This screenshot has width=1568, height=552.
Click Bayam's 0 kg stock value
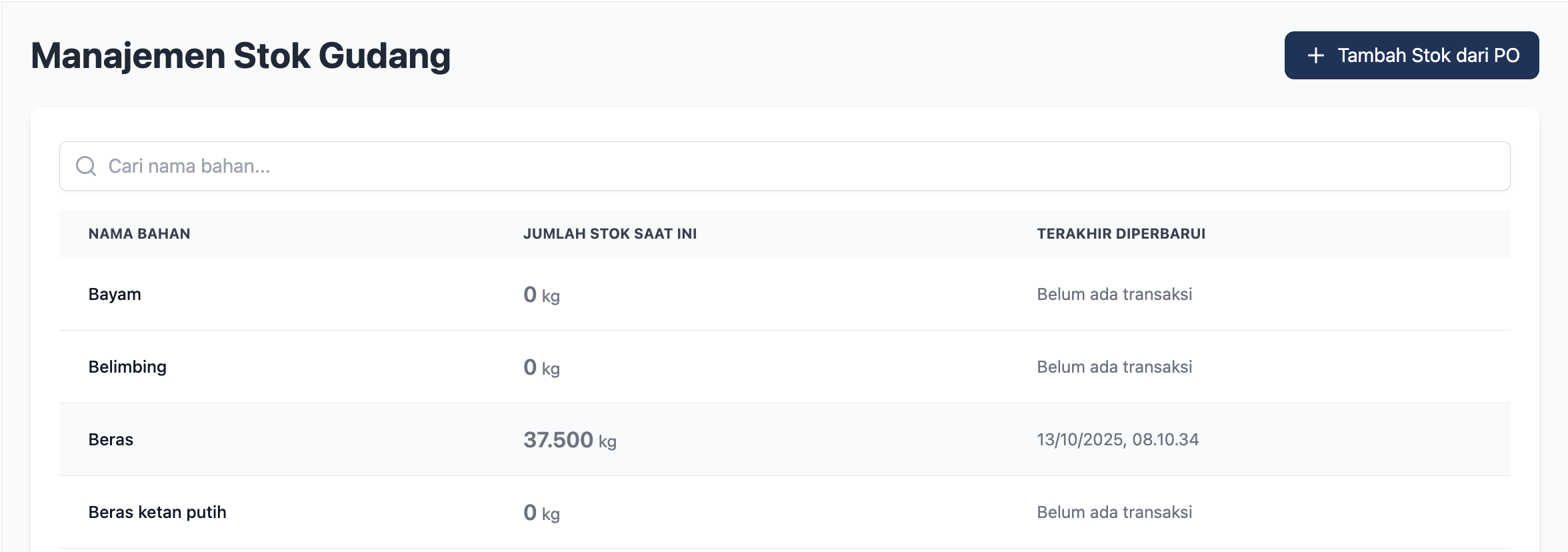(541, 295)
